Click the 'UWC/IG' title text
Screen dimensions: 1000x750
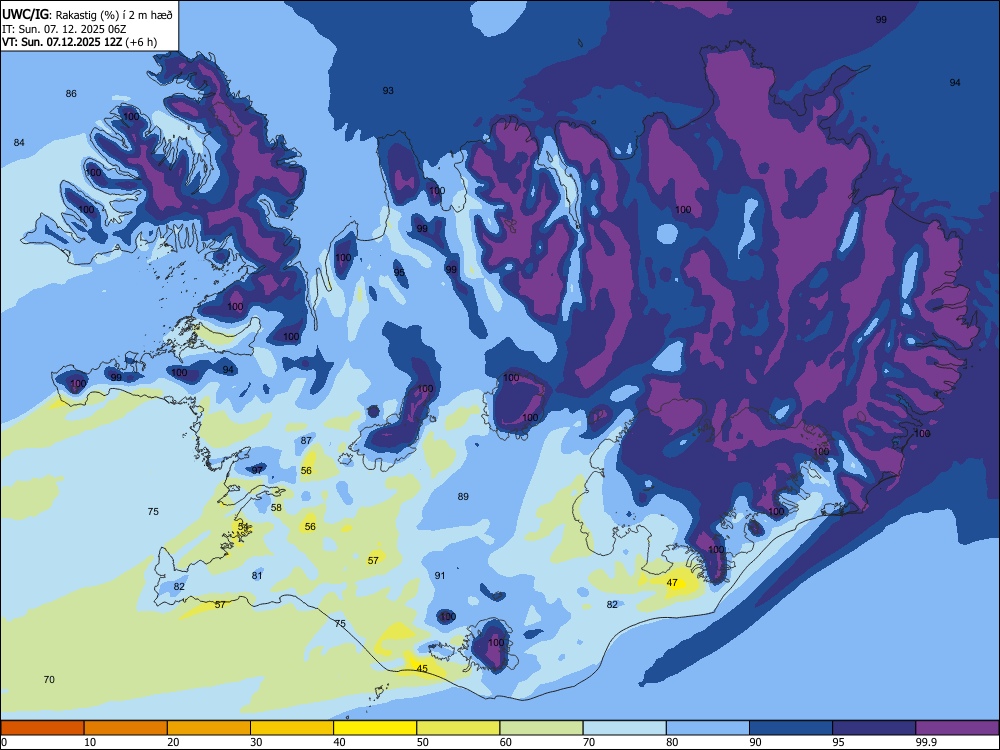coord(26,15)
